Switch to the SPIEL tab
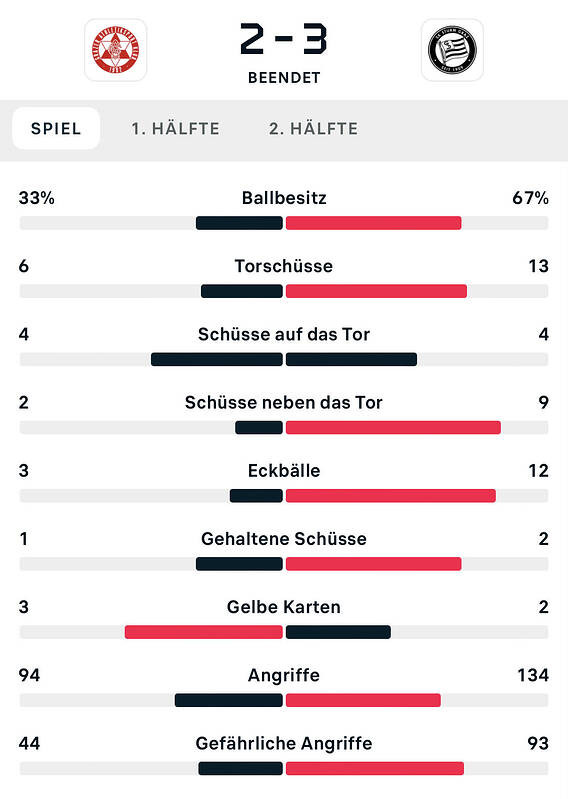The image size is (568, 799). pyautogui.click(x=56, y=128)
